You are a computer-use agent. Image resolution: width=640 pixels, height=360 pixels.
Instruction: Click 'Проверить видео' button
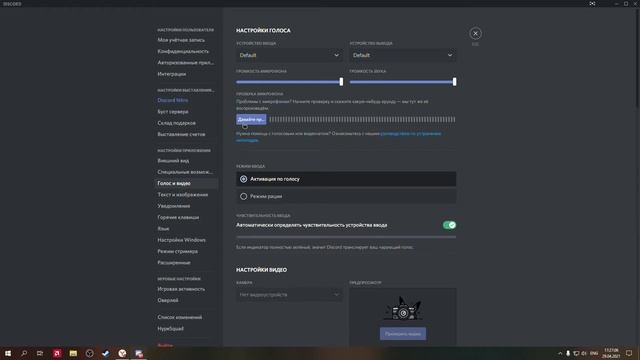403,334
